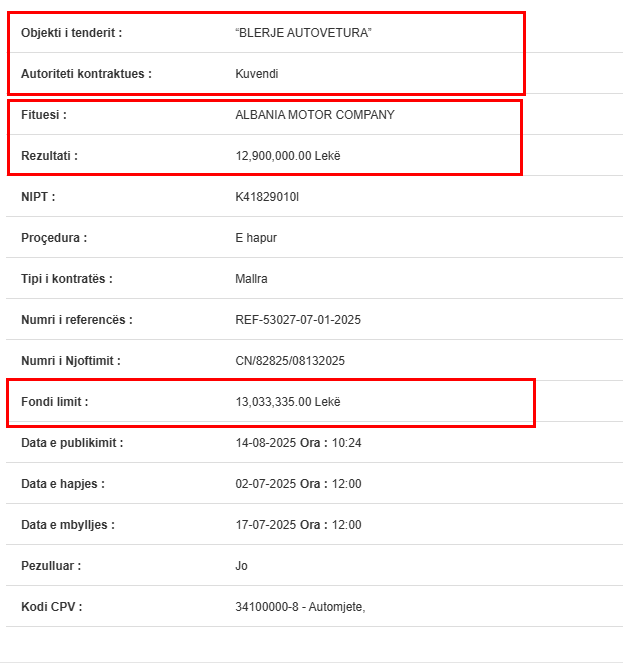Screen dimensions: 623x670
Task: Click the "Autoriteti kontraktues" label
Action: point(86,74)
